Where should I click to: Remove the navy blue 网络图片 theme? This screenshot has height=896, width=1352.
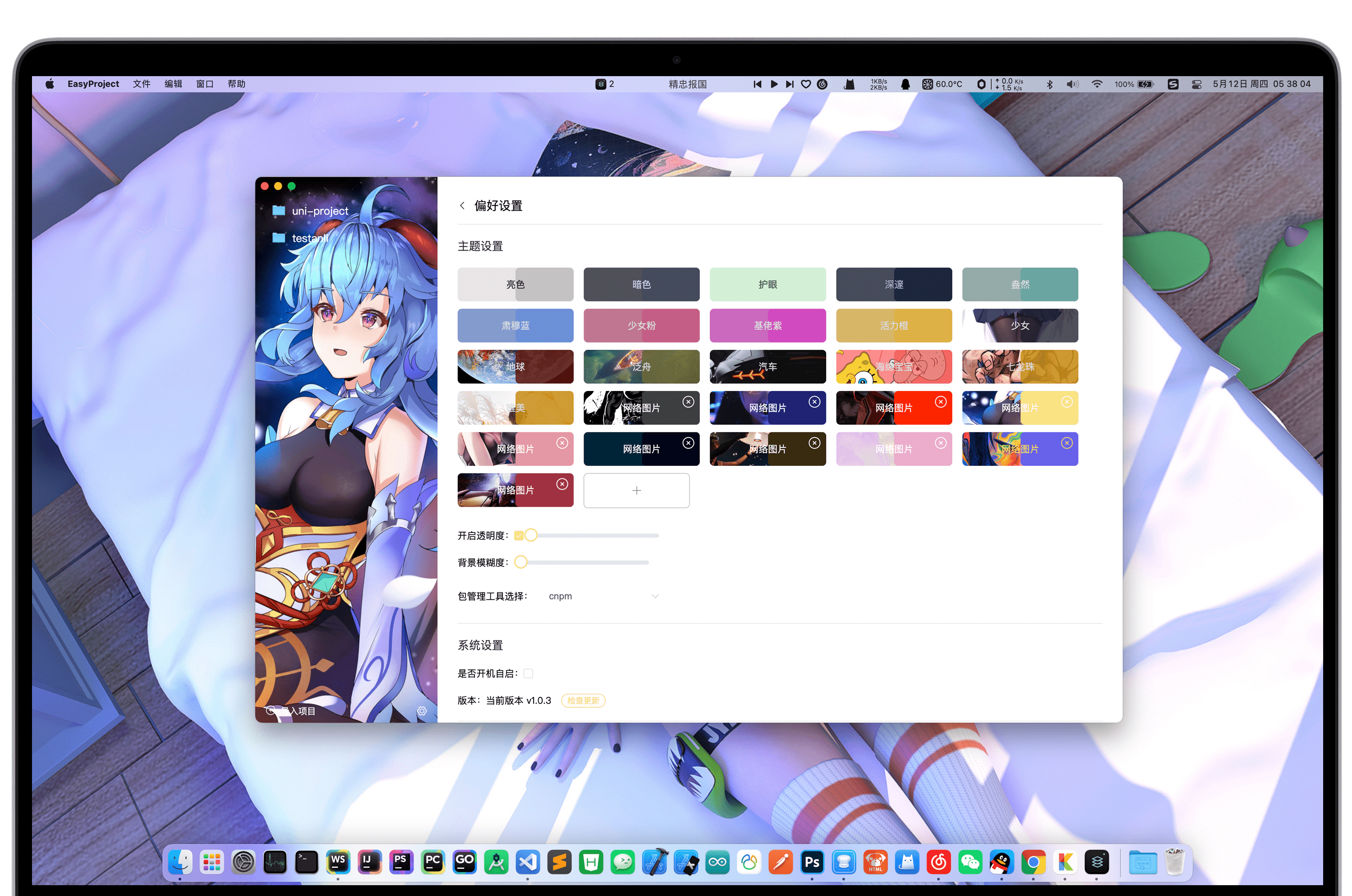pyautogui.click(x=815, y=402)
